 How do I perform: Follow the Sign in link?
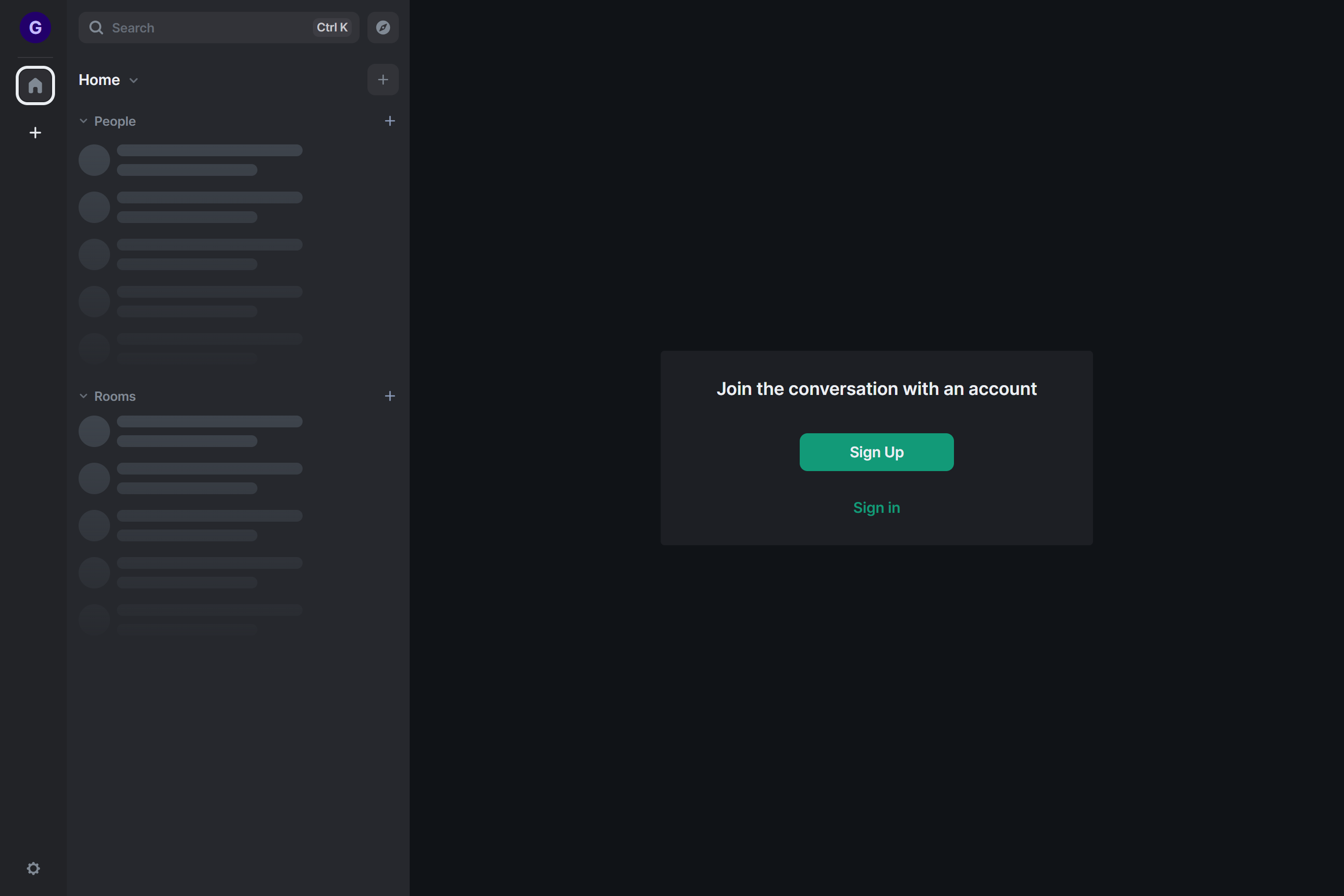tap(876, 507)
